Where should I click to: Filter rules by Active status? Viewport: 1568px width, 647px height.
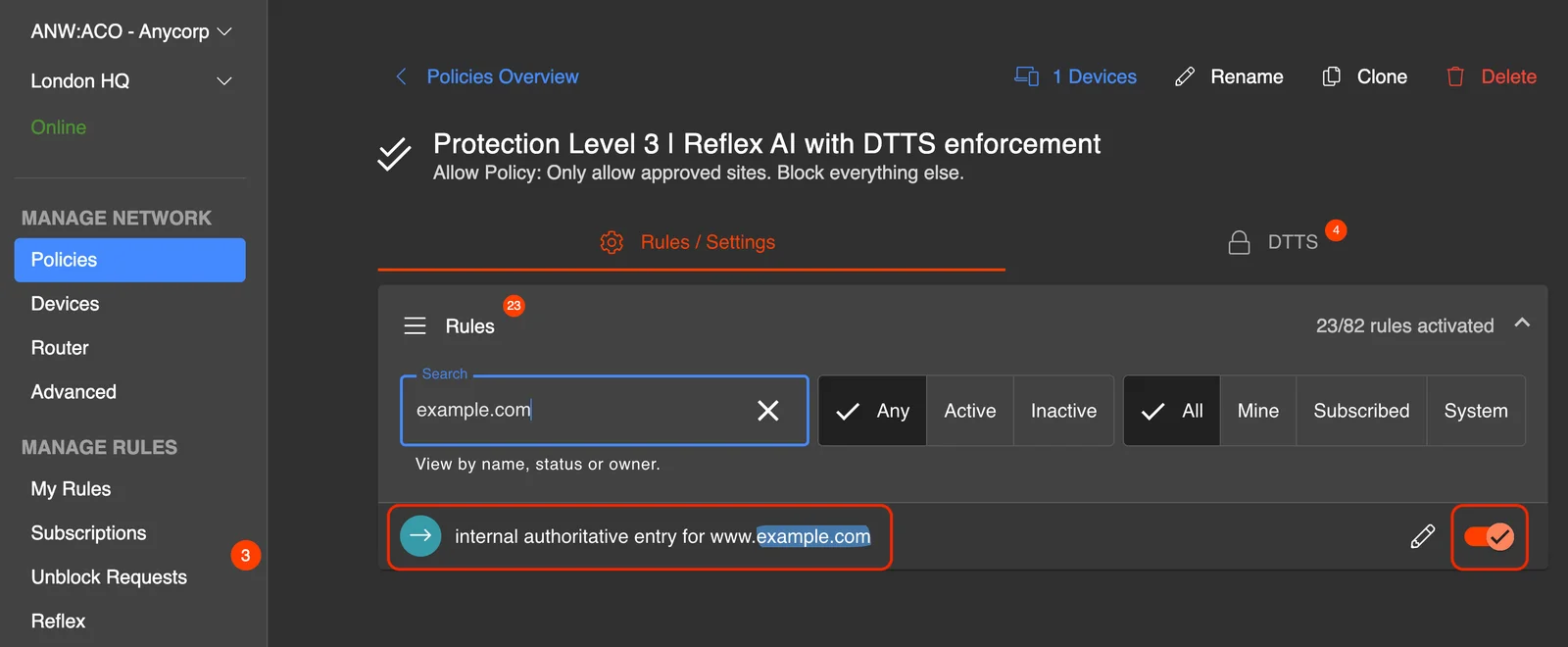coord(970,411)
